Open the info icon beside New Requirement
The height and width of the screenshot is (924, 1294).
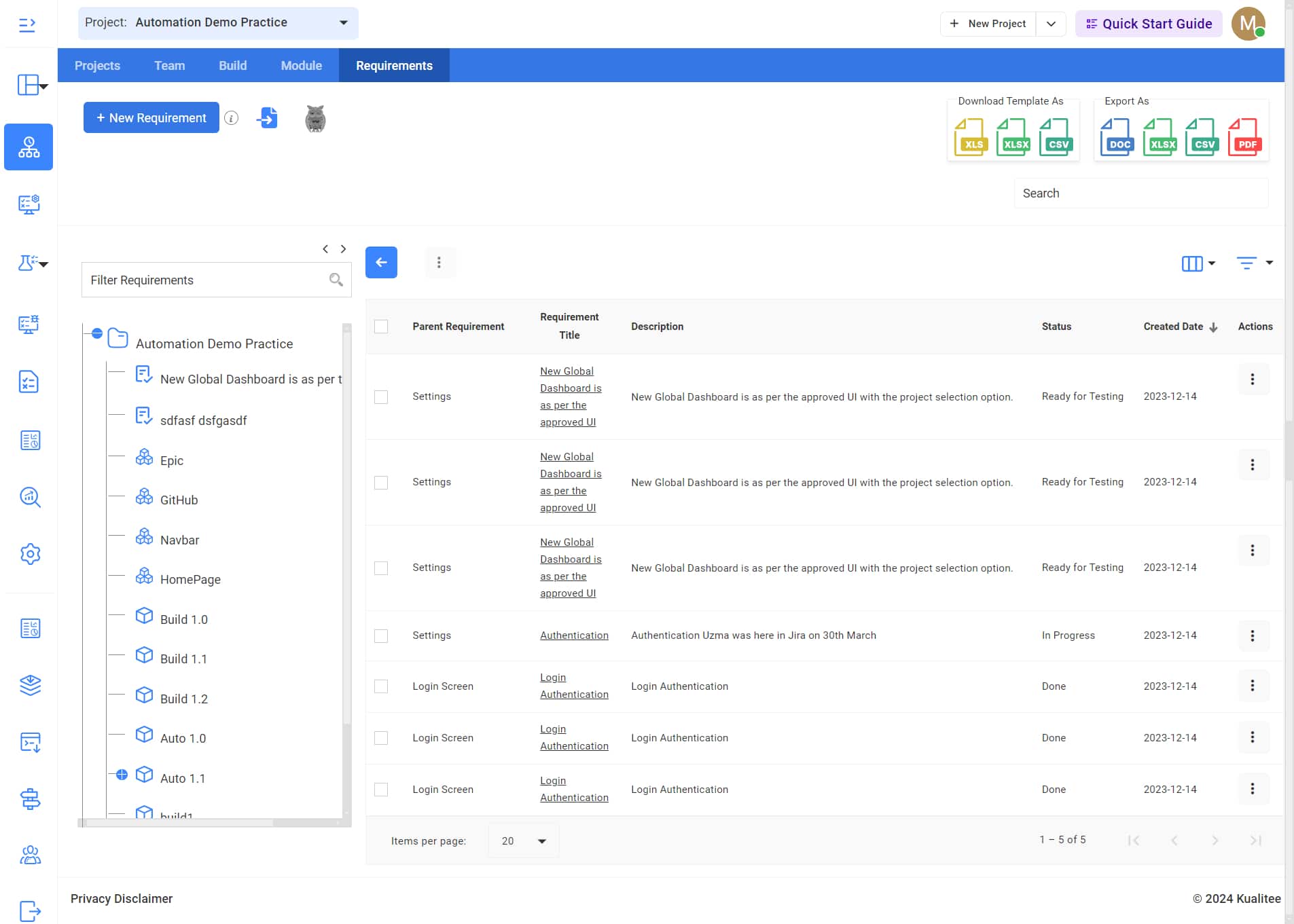coord(232,118)
